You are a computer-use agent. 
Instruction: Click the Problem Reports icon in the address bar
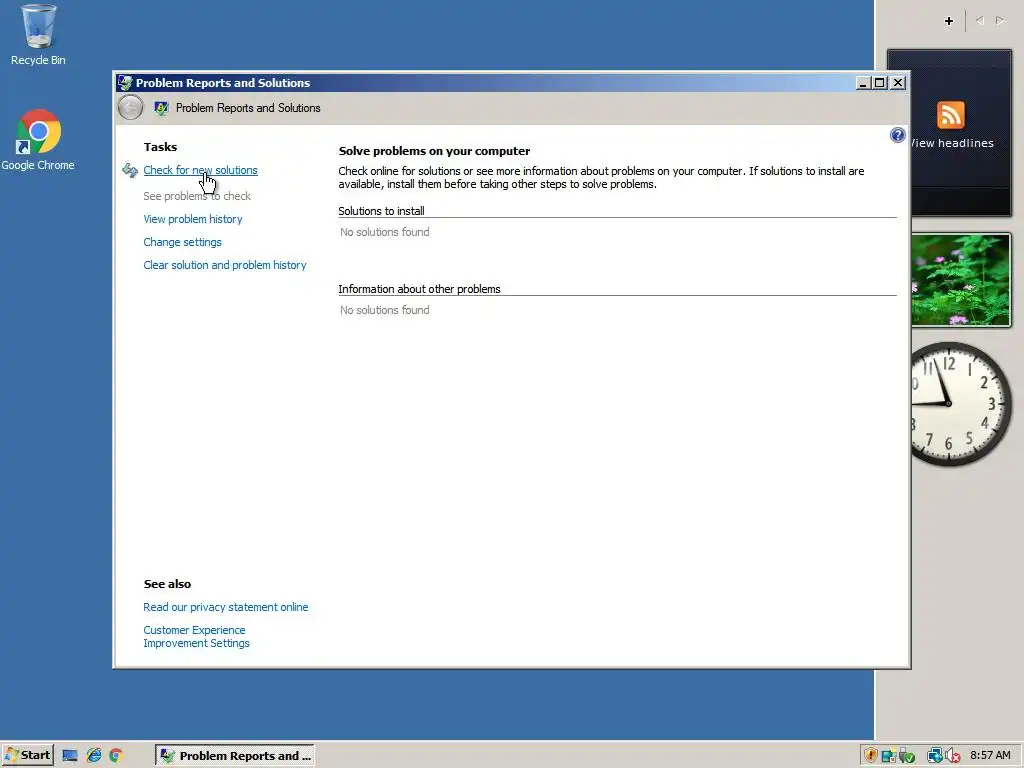pos(161,108)
